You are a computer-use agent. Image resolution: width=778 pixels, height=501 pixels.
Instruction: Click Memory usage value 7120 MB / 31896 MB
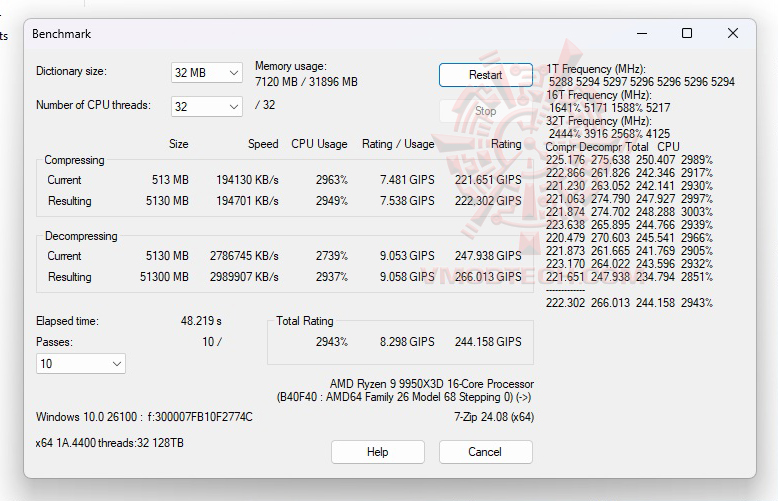306,82
